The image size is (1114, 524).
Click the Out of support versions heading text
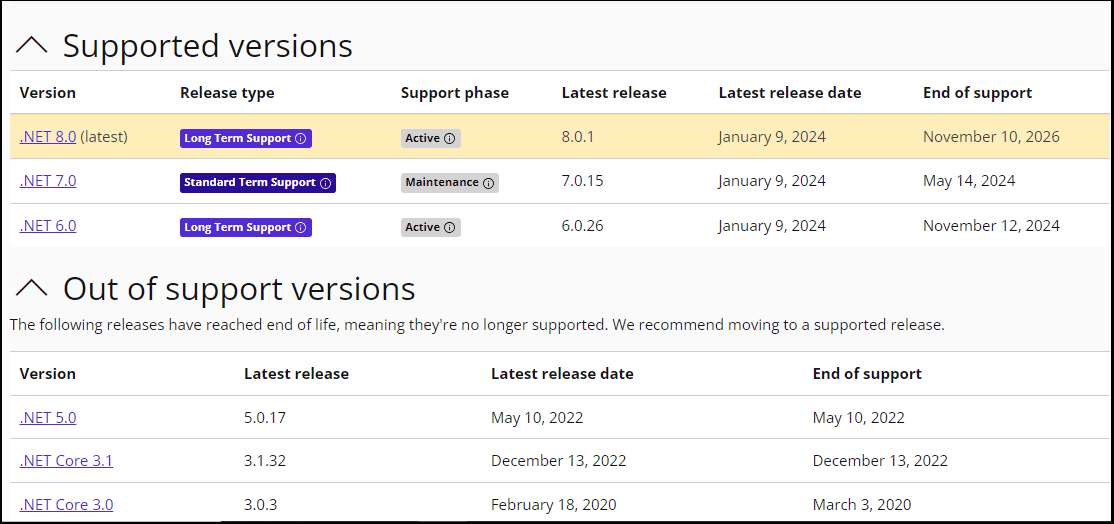(x=239, y=288)
